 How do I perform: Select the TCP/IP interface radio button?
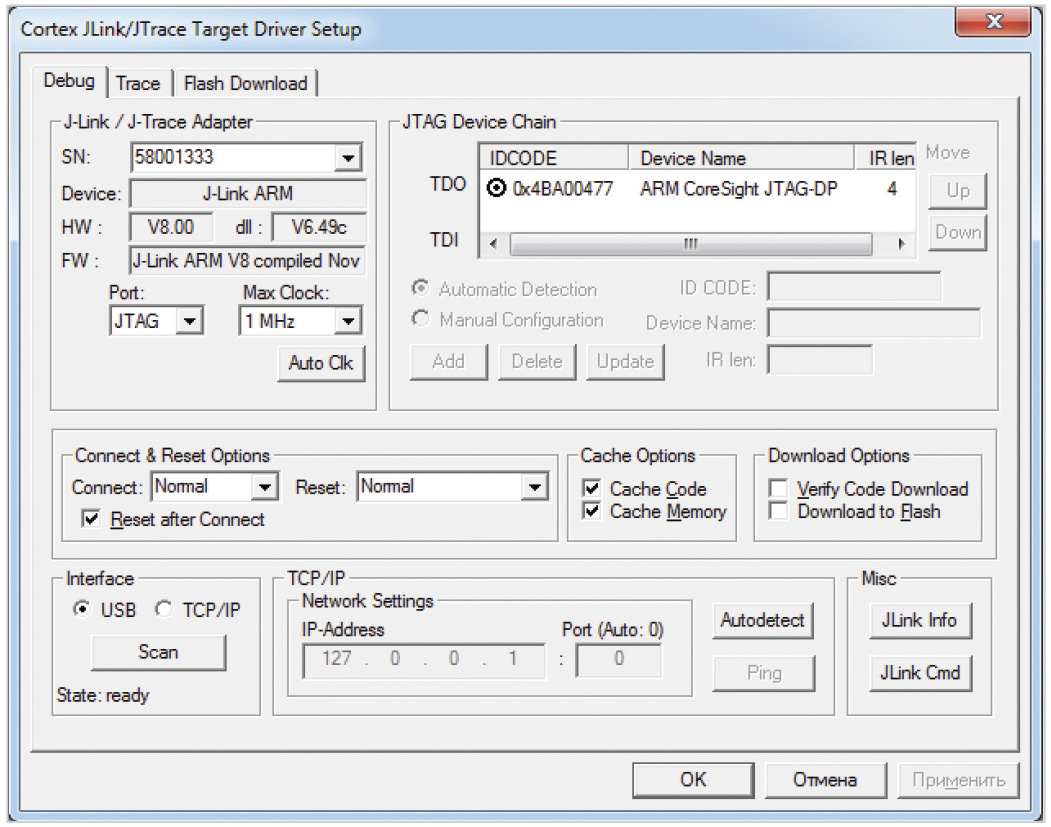(165, 610)
